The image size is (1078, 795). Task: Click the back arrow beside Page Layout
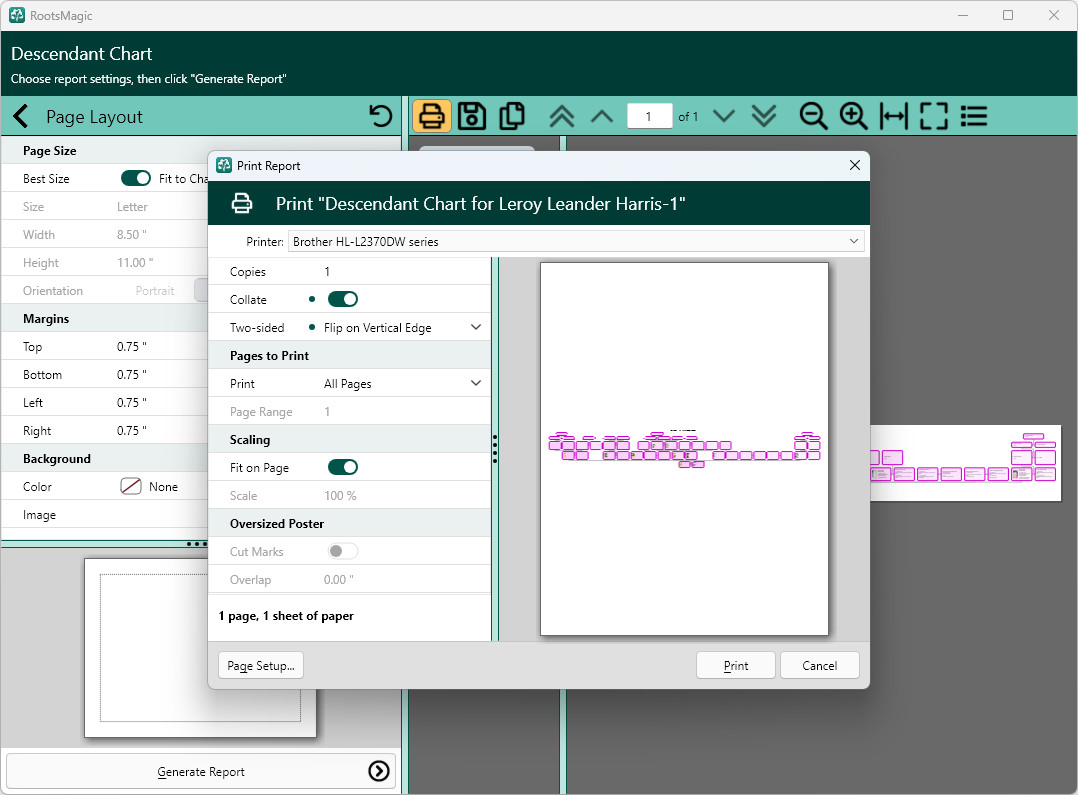(x=21, y=116)
